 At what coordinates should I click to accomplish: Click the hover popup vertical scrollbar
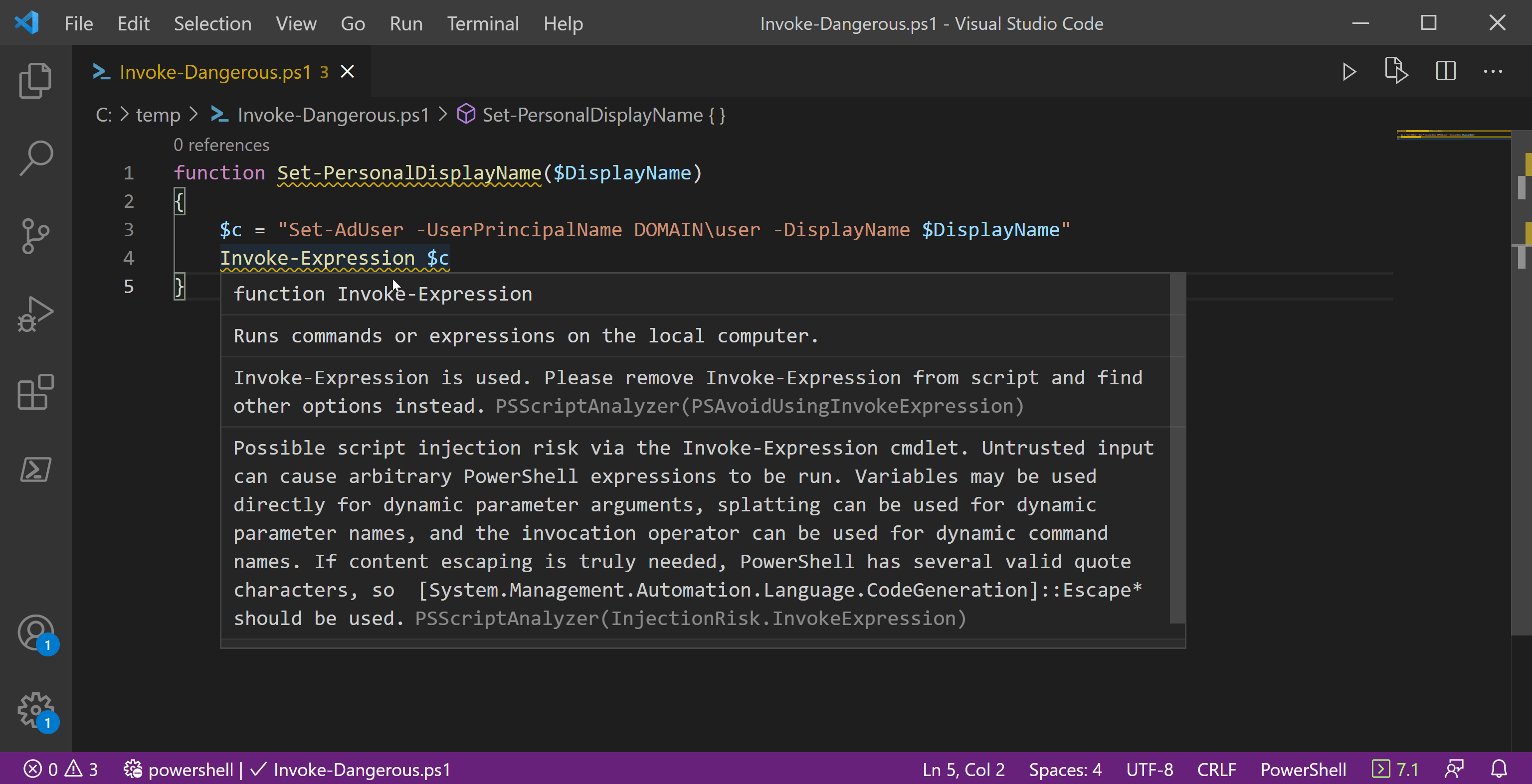(x=1177, y=448)
